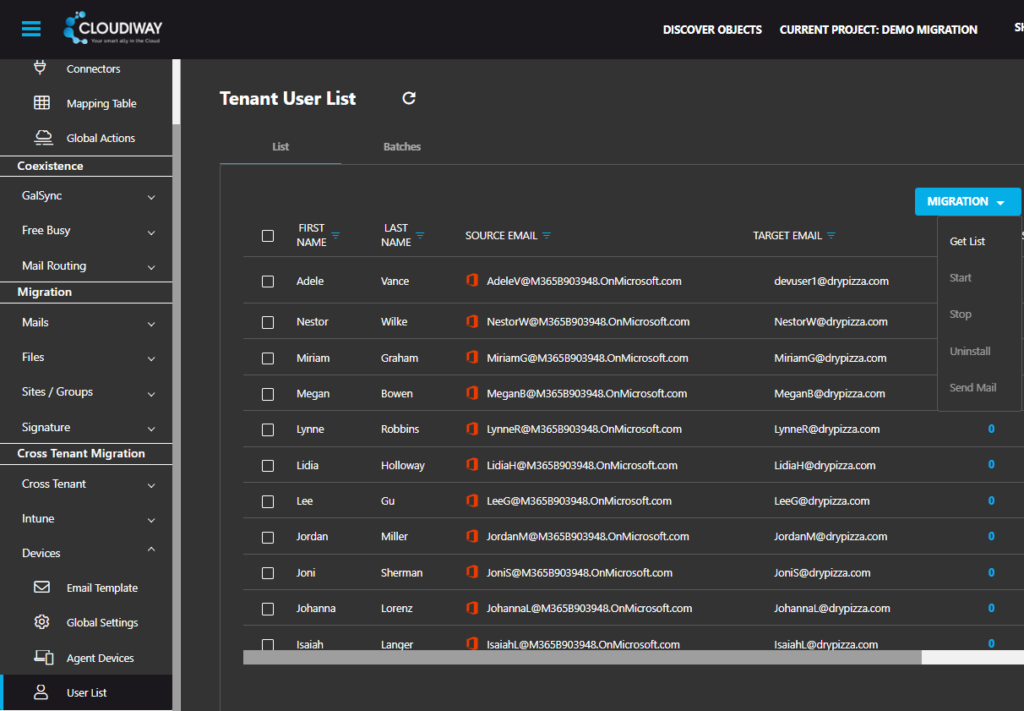Open Agent Devices icon
This screenshot has width=1024, height=711.
[44, 657]
